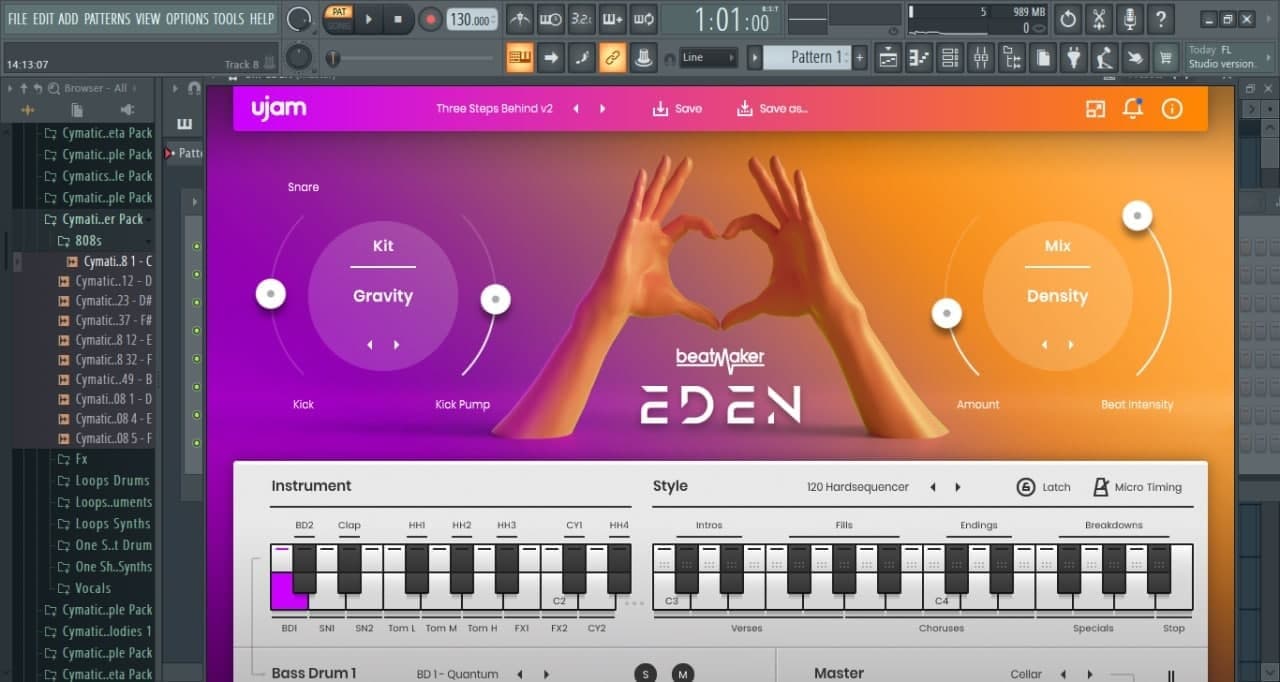Collapse the Cymati..er Pack folder

[94, 219]
